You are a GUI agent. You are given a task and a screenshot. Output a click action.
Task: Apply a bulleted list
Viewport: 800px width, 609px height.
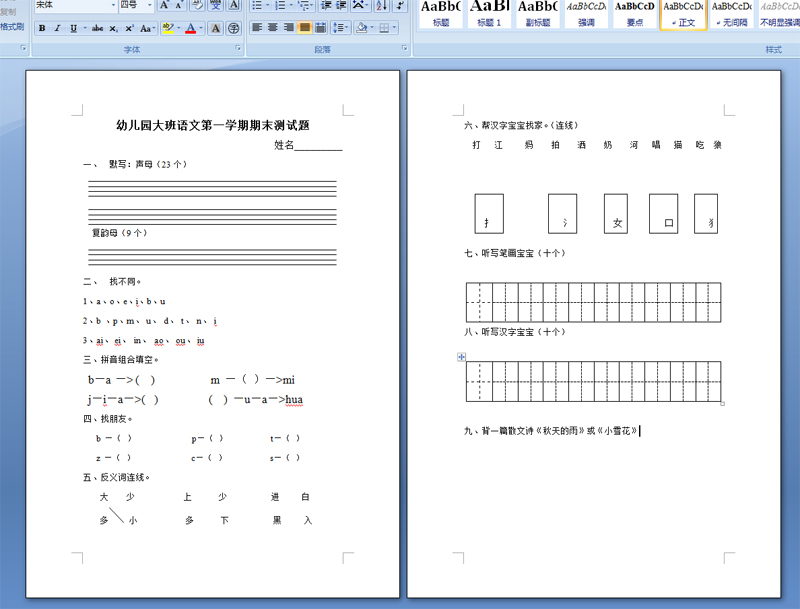(x=257, y=5)
